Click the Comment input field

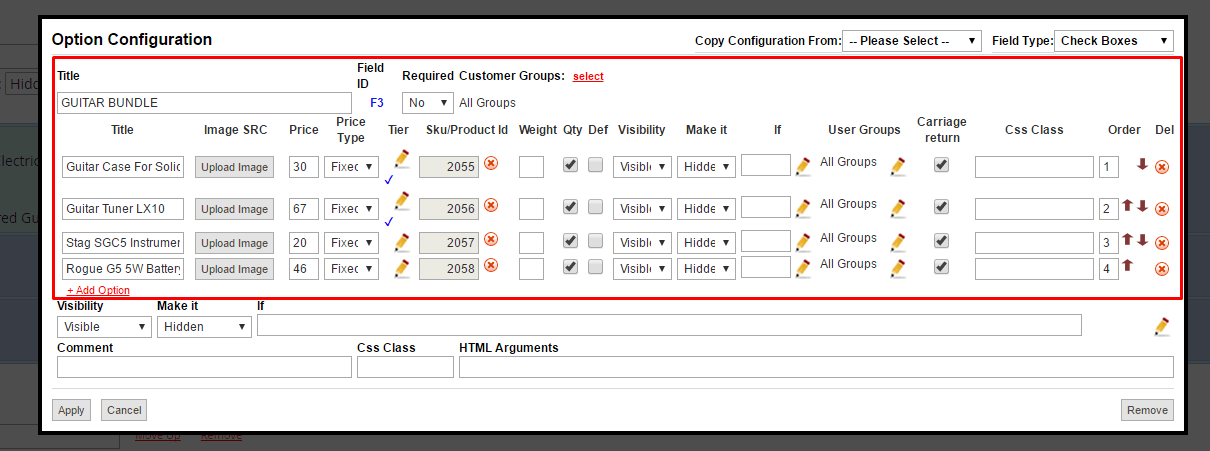(x=204, y=367)
